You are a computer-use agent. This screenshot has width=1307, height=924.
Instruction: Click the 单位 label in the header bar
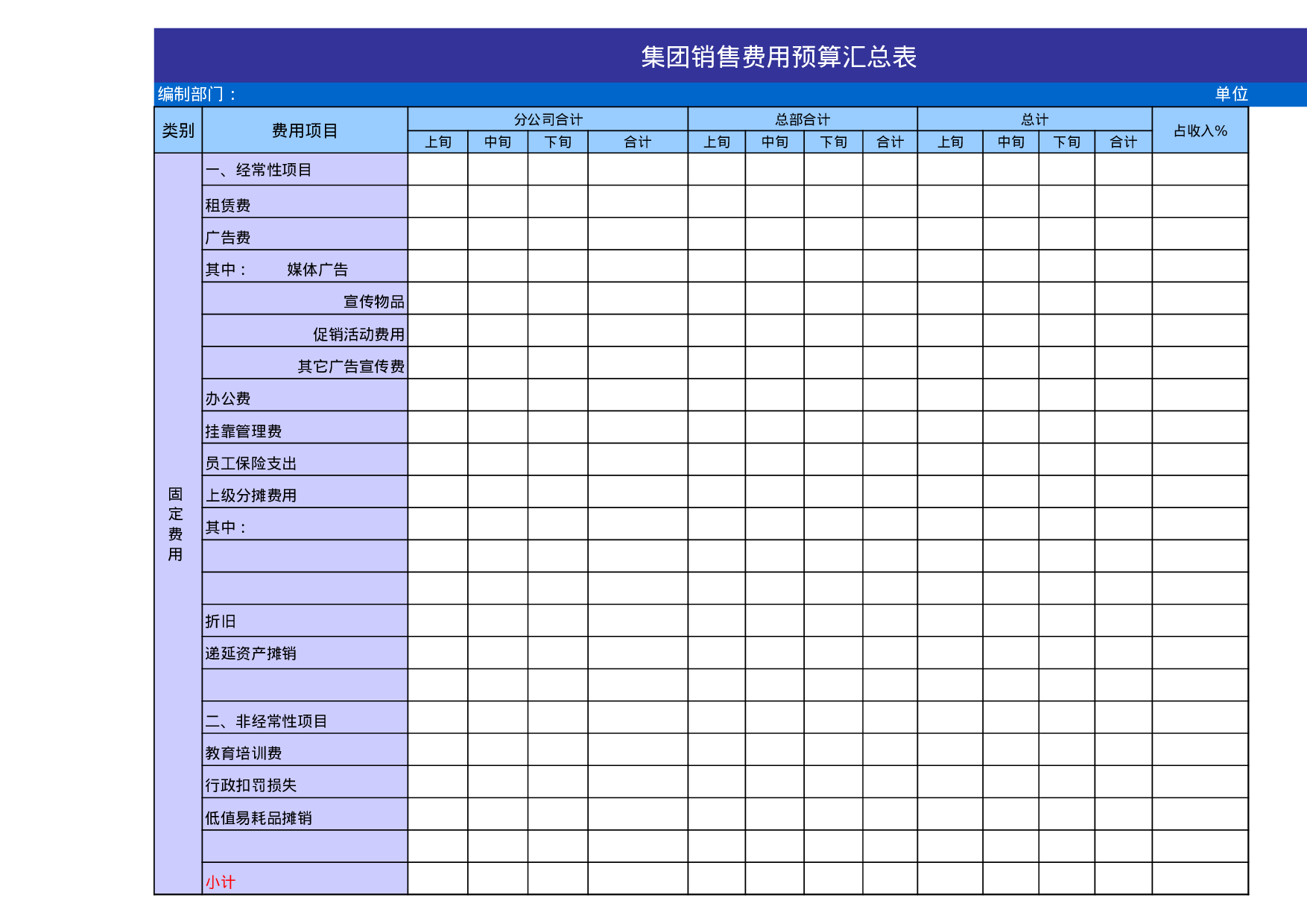[1226, 94]
